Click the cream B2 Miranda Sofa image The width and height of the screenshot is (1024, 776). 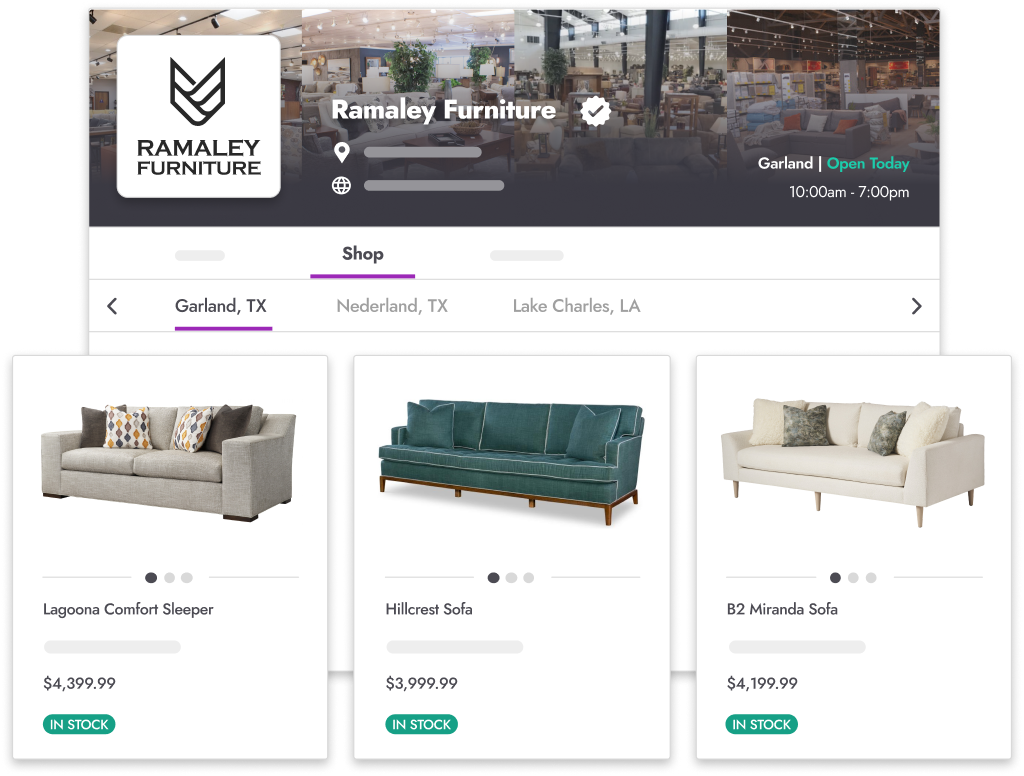852,462
